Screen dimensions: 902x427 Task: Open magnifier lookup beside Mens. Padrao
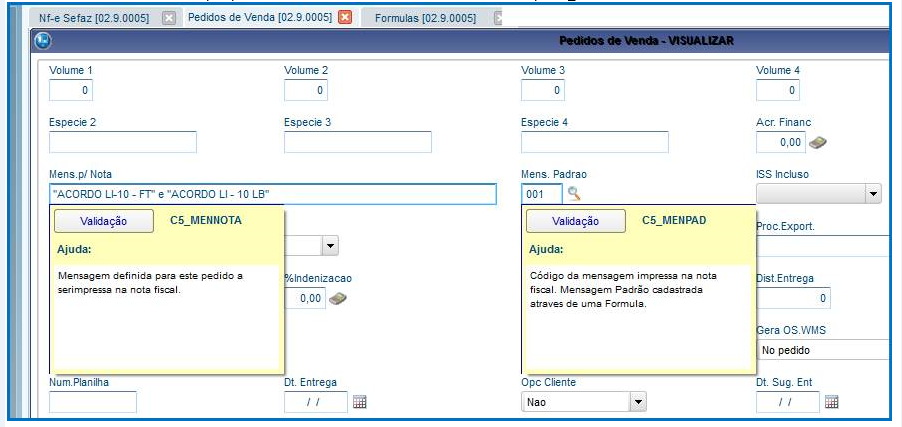click(x=574, y=194)
